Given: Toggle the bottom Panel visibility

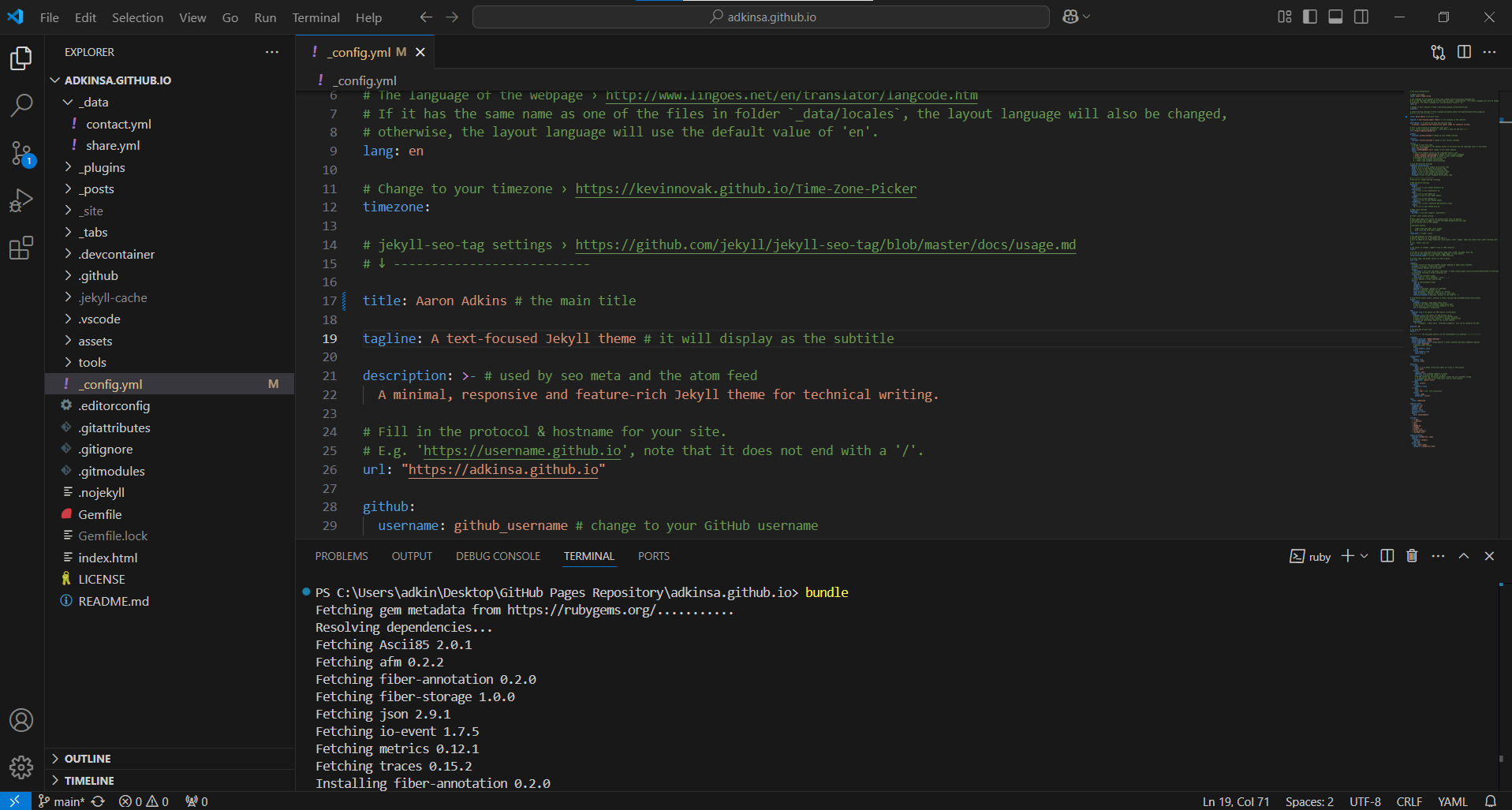Looking at the screenshot, I should pyautogui.click(x=1335, y=17).
